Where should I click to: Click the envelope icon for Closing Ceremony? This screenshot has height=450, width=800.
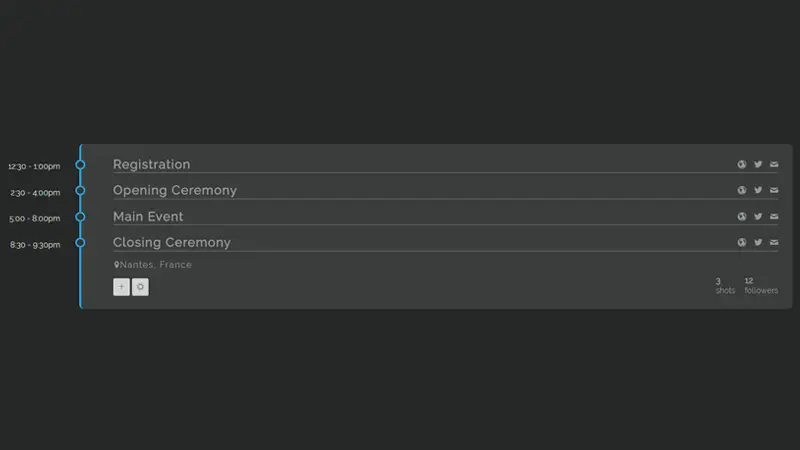(774, 243)
